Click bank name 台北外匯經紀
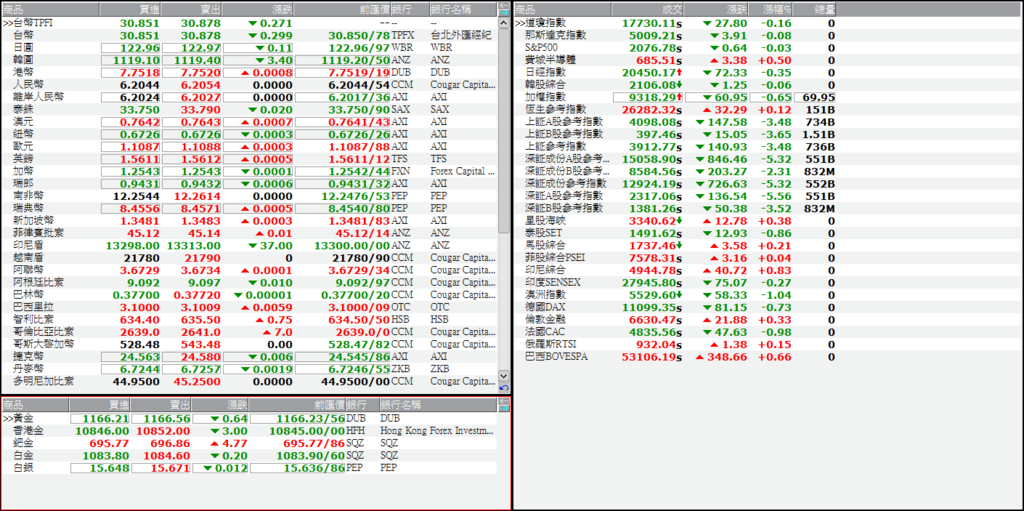The image size is (1024, 511). click(461, 35)
